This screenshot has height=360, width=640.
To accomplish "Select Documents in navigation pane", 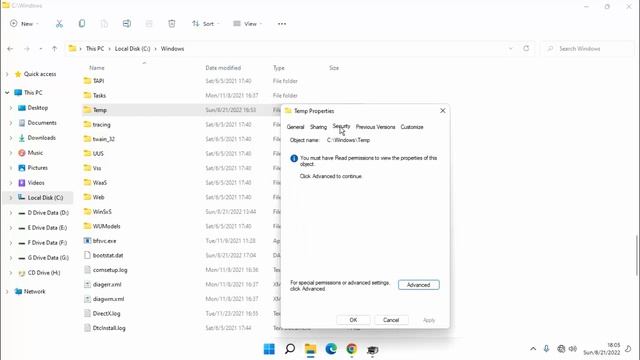I will click(x=42, y=123).
